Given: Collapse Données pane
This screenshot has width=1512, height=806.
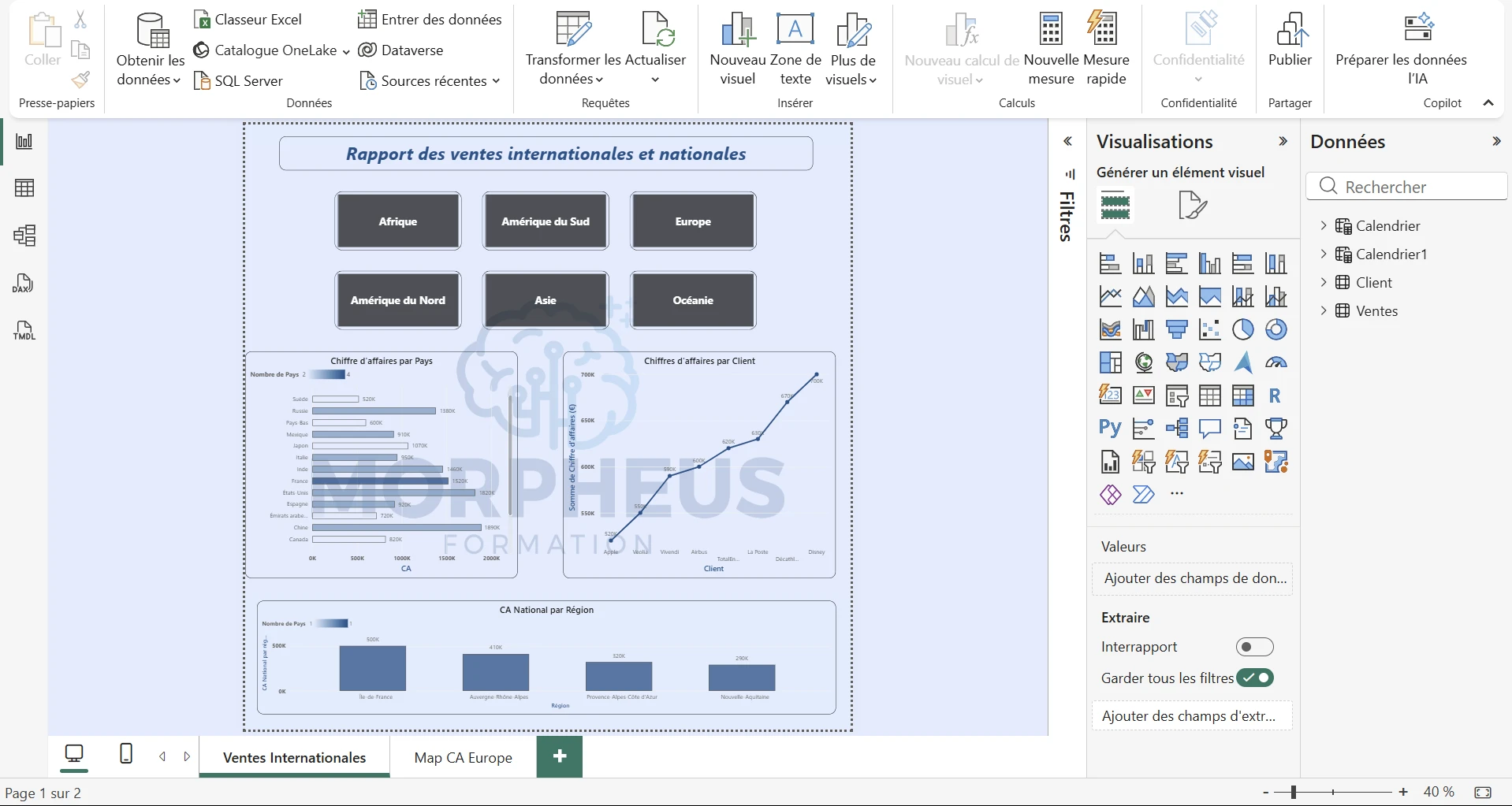Looking at the screenshot, I should coord(1496,141).
